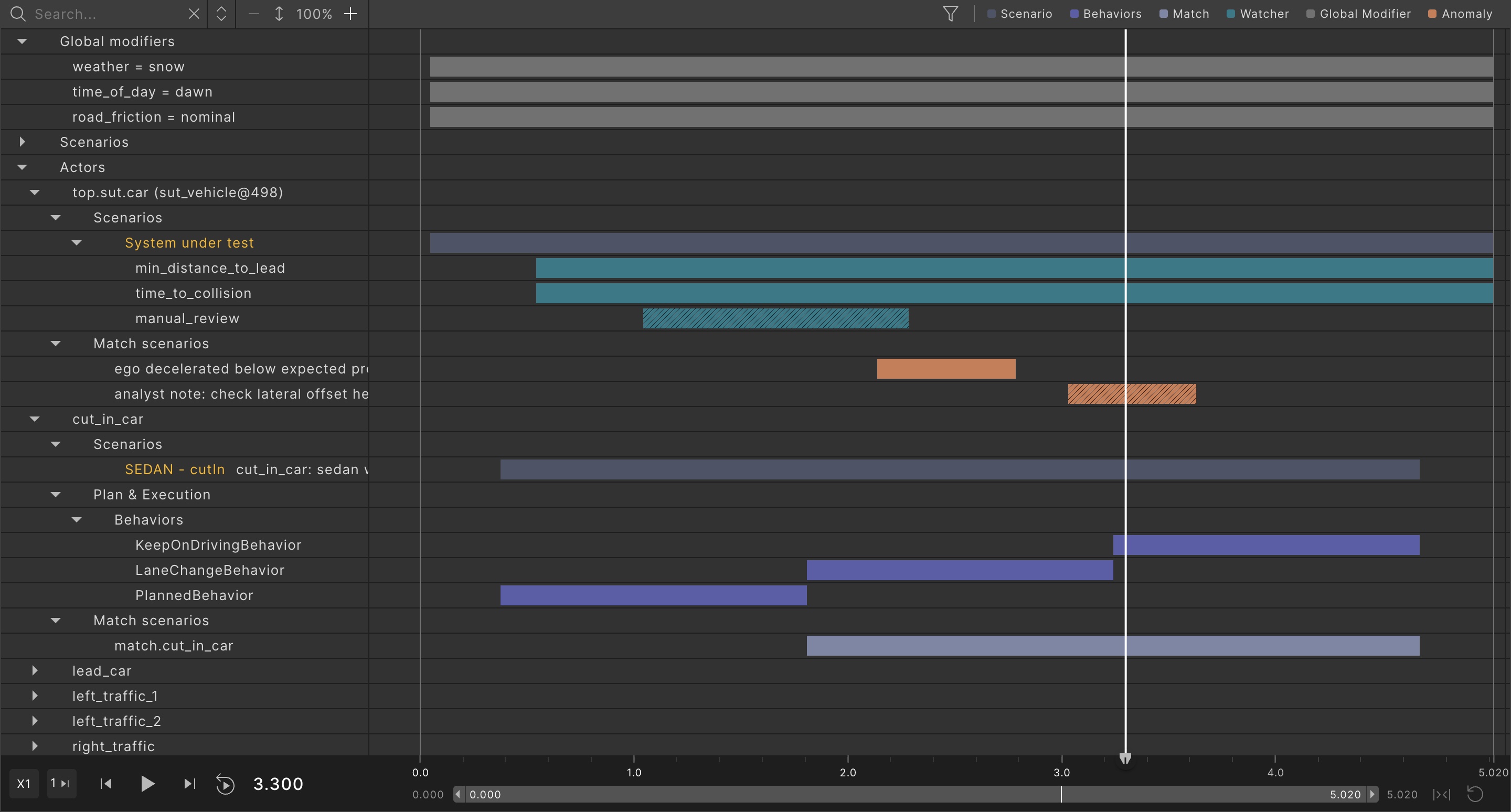Collapse the top.sut.car actor node

click(35, 193)
